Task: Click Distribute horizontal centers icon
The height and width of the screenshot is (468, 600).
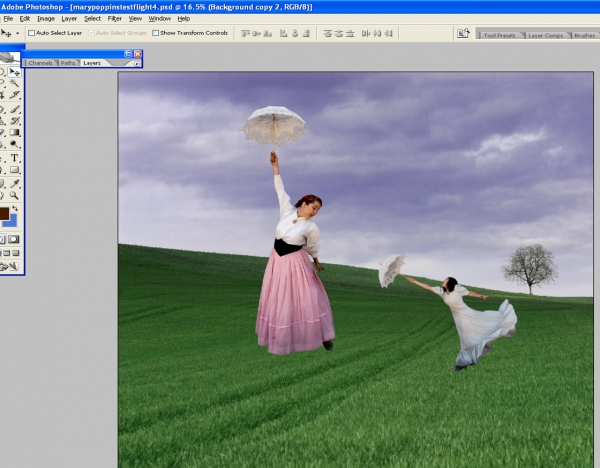Action: click(x=377, y=34)
